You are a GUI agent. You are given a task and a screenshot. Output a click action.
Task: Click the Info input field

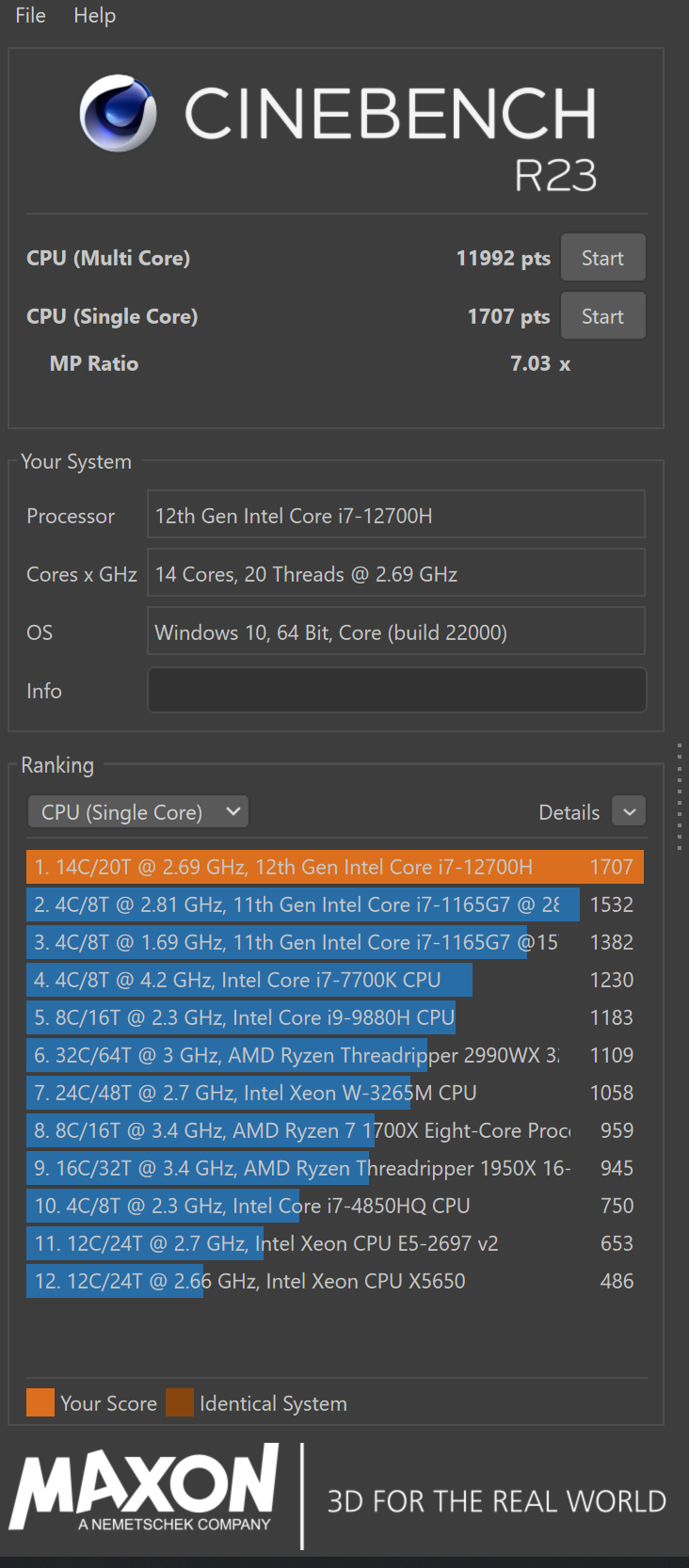(x=396, y=690)
